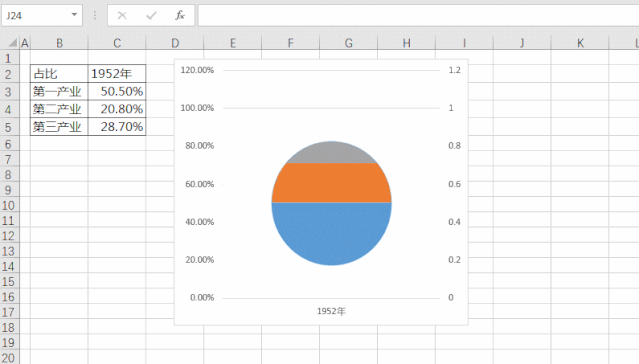
Task: Select column C header
Action: [117, 43]
